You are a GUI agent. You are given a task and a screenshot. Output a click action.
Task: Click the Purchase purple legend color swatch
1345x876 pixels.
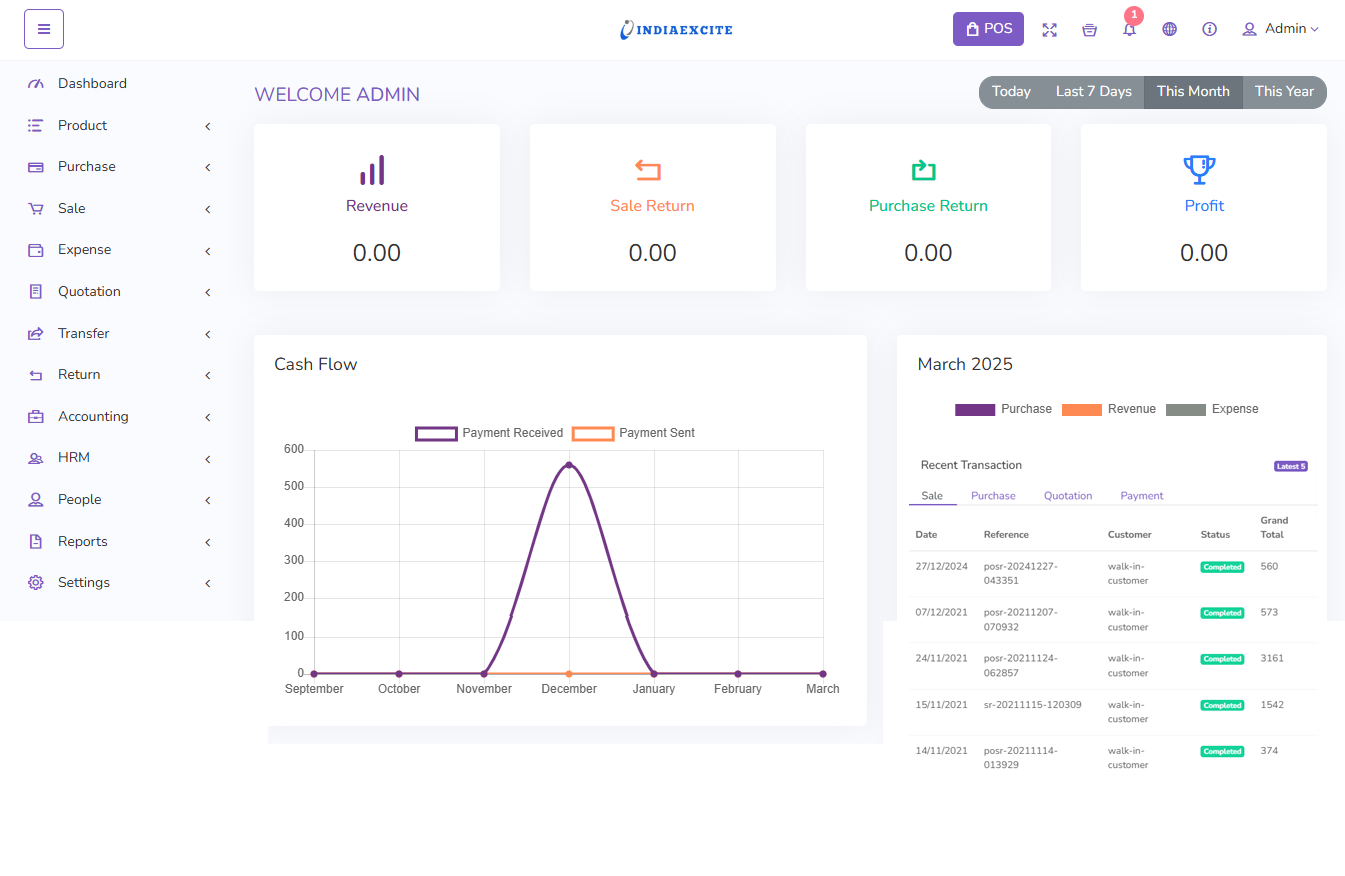click(975, 410)
